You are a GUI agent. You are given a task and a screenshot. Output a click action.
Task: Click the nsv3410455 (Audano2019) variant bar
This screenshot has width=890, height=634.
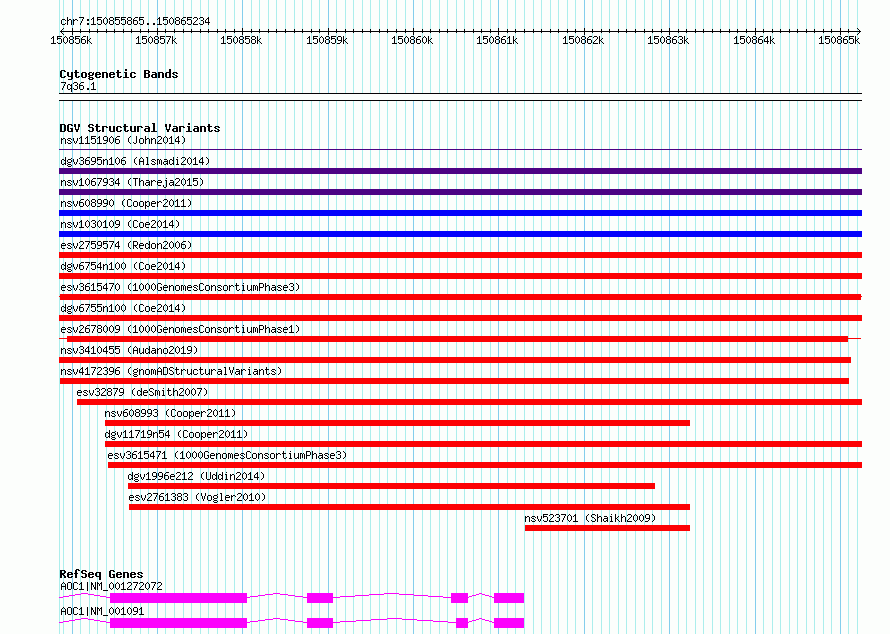(455, 360)
